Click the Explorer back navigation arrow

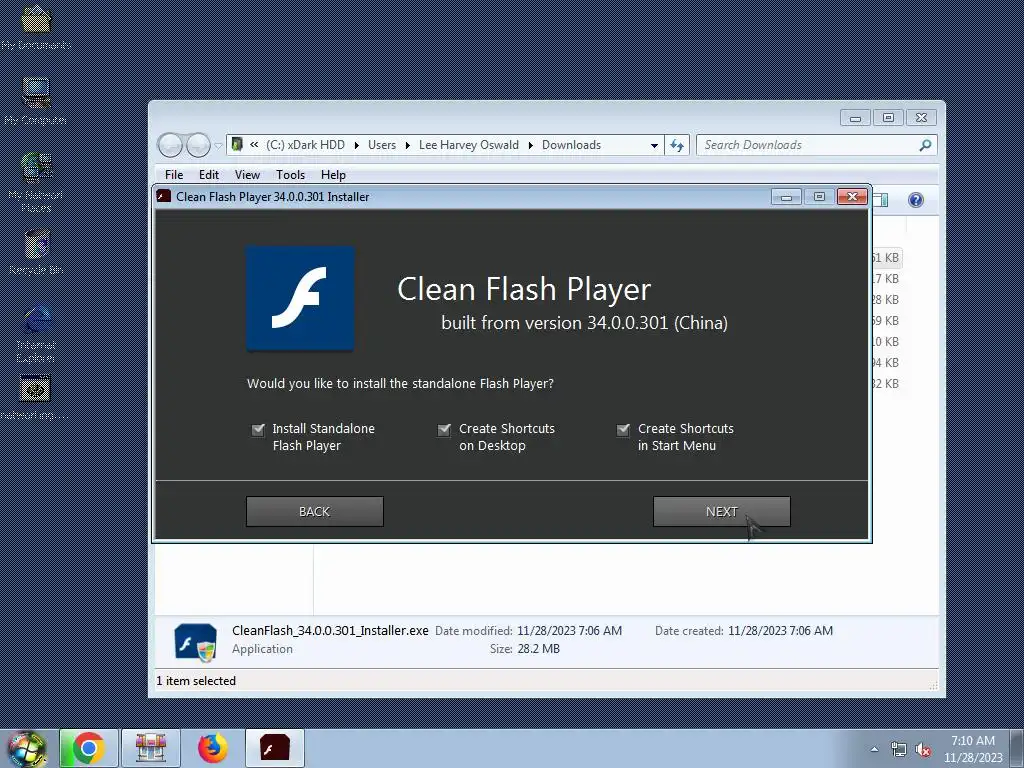170,145
